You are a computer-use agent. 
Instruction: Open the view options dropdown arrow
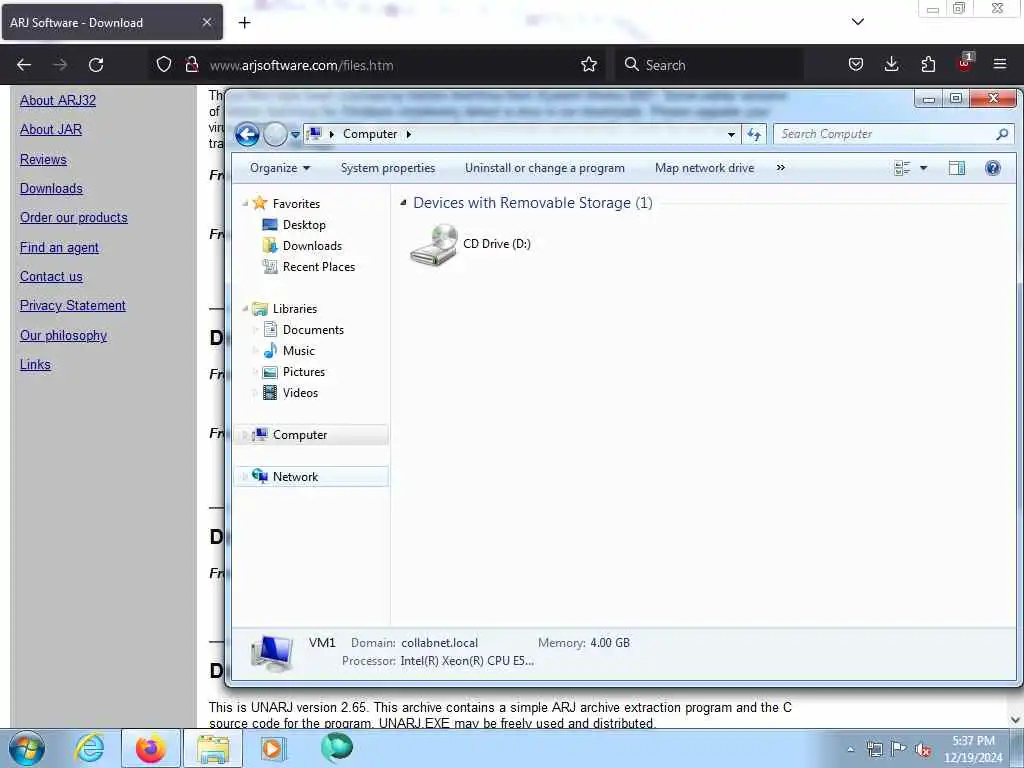[x=923, y=168]
